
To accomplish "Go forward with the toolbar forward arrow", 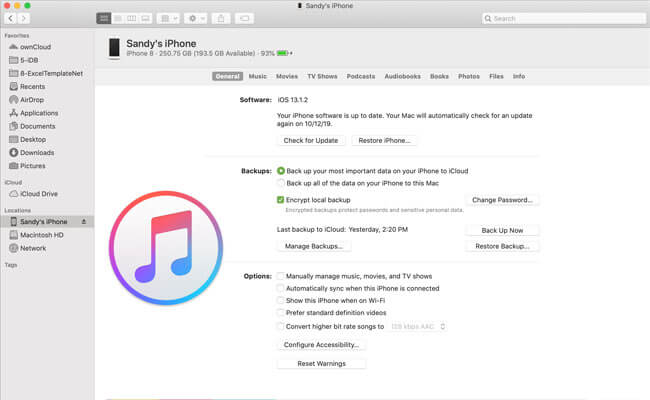I will pos(24,18).
